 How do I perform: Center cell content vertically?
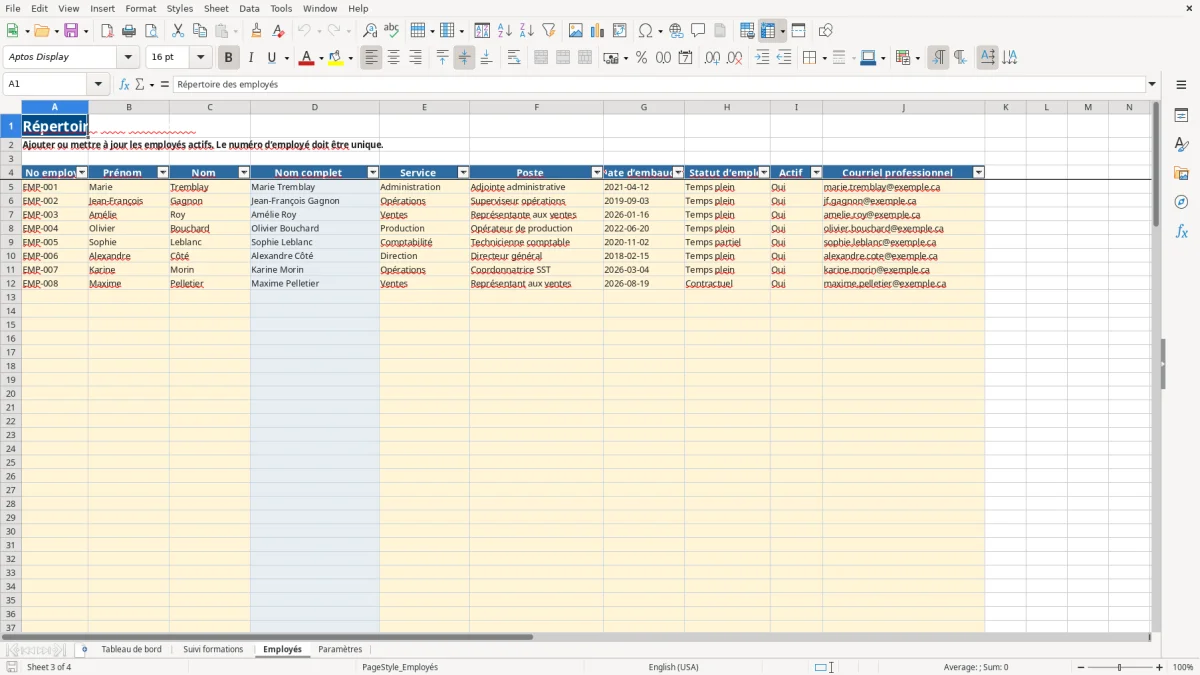[x=464, y=58]
